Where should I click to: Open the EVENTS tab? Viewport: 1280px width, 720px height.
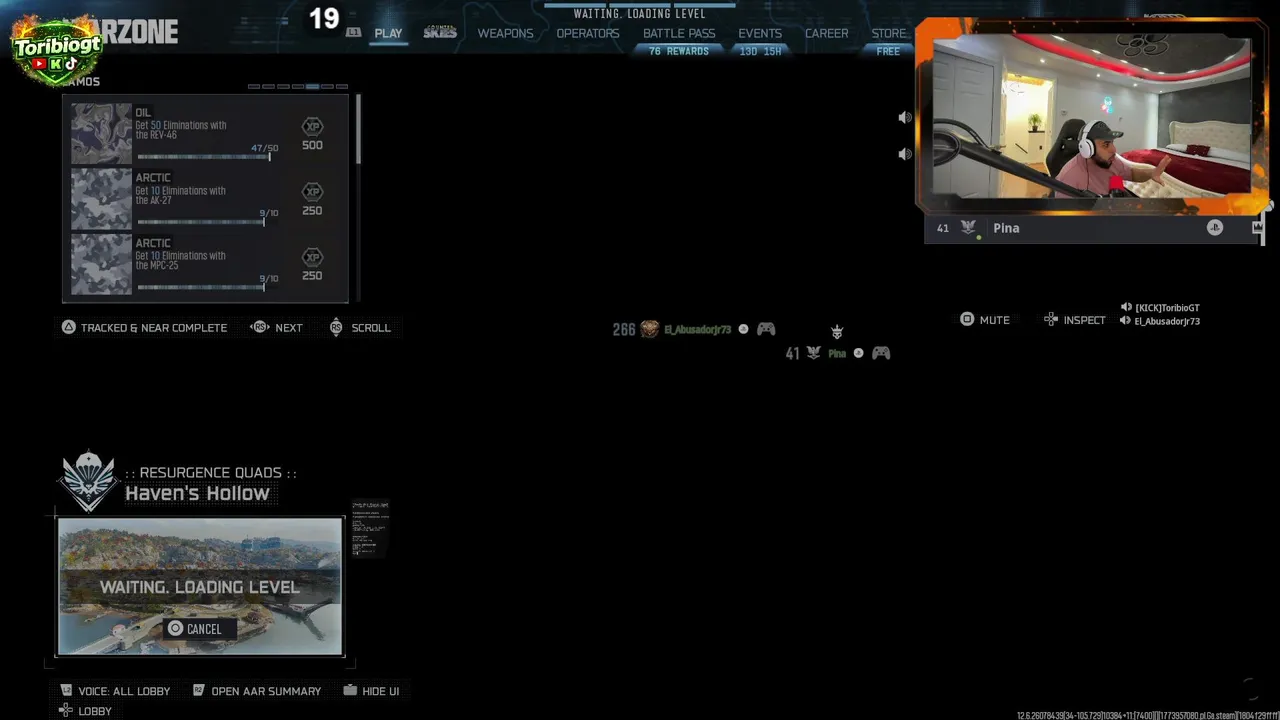pos(760,33)
